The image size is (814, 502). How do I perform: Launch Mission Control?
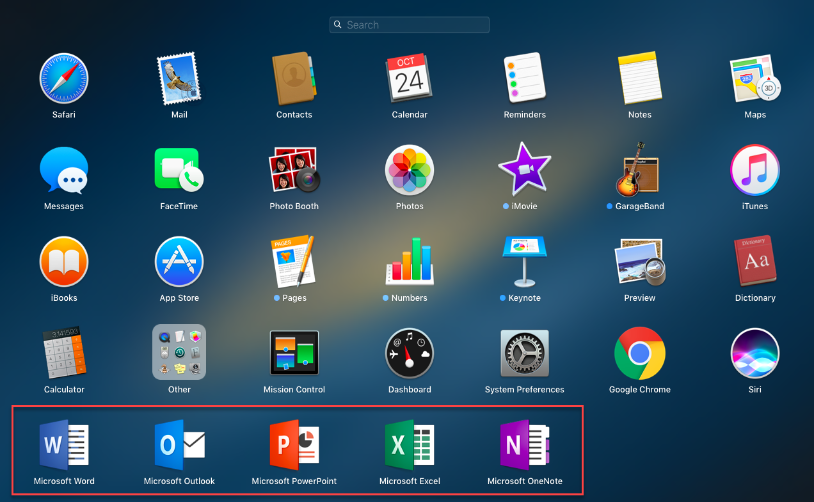[x=294, y=353]
